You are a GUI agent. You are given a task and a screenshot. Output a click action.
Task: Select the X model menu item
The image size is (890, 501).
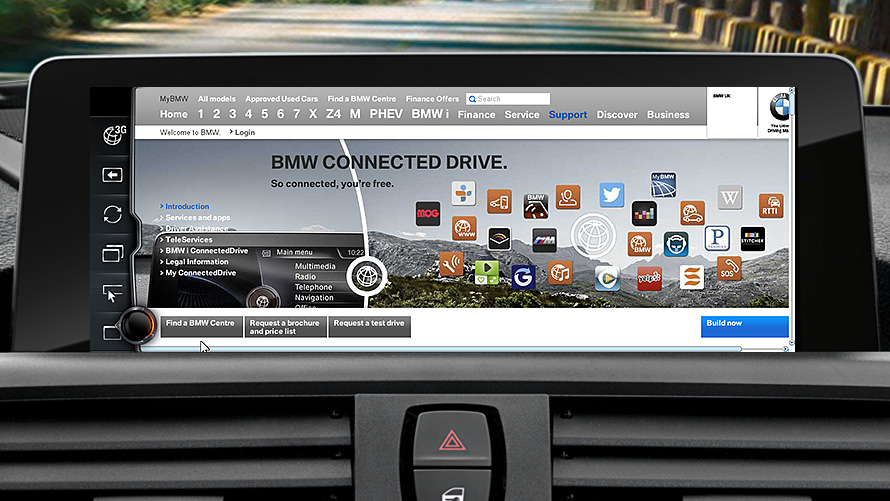tap(313, 114)
